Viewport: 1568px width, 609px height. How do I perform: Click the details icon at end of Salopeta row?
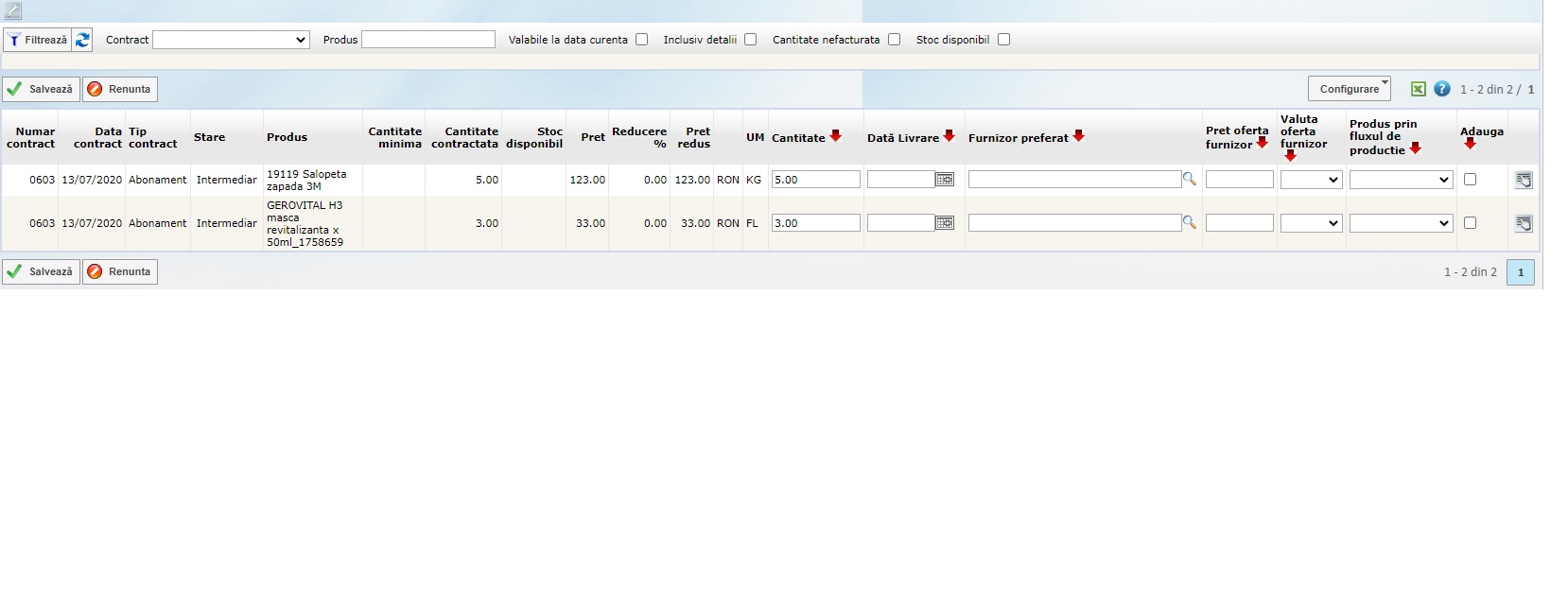1523,181
